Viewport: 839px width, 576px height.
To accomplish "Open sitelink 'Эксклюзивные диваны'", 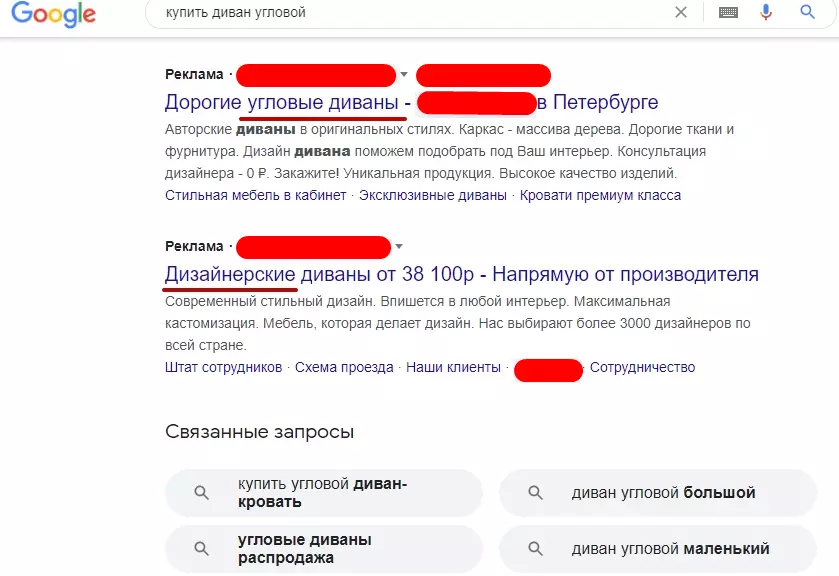I will pyautogui.click(x=432, y=195).
